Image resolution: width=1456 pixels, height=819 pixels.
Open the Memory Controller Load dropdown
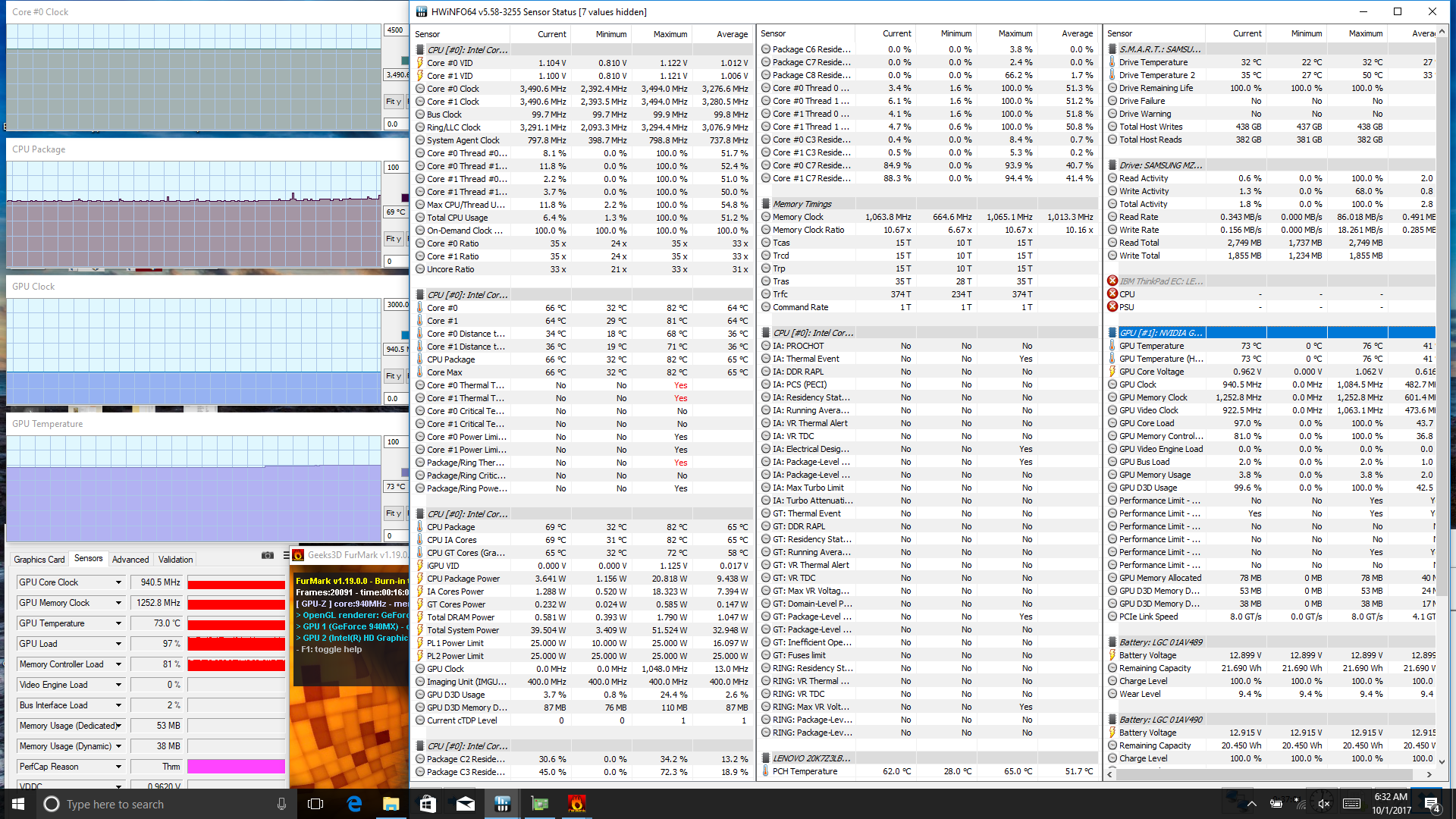click(x=118, y=664)
